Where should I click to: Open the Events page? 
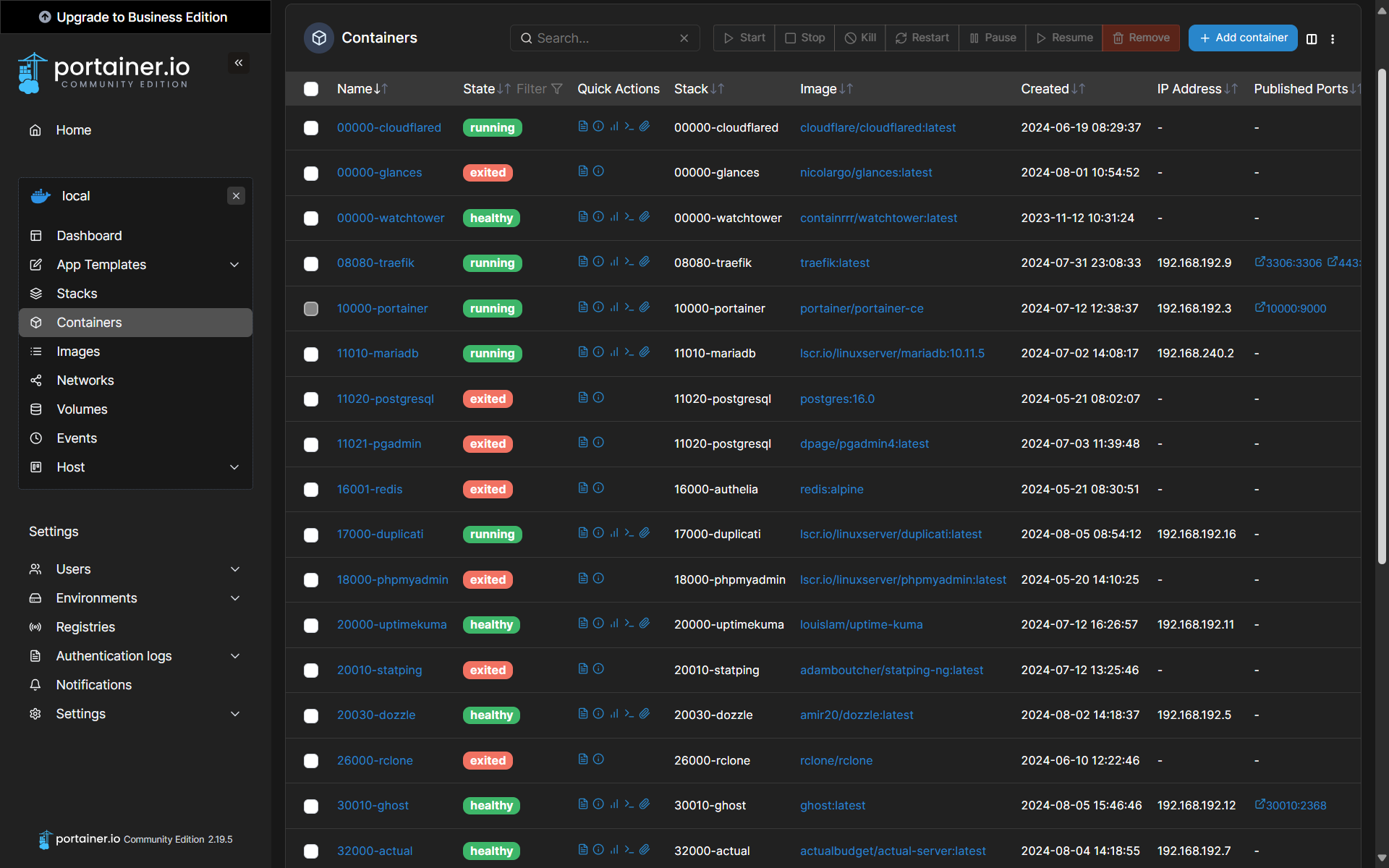(x=135, y=438)
